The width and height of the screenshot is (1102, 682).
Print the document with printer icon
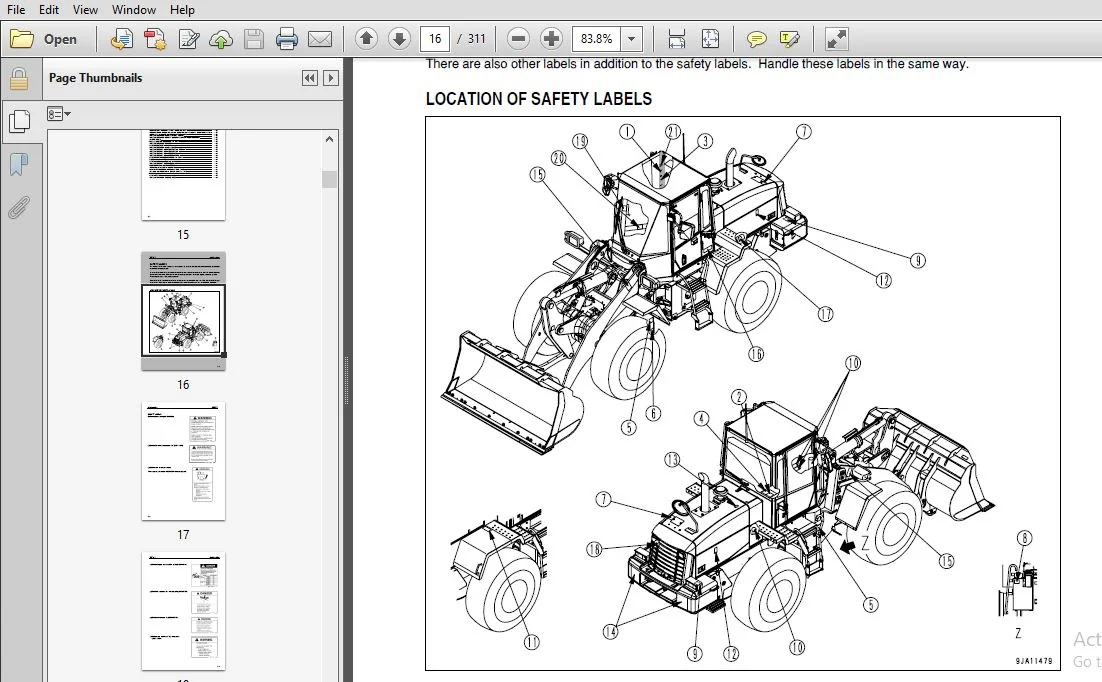(x=287, y=39)
